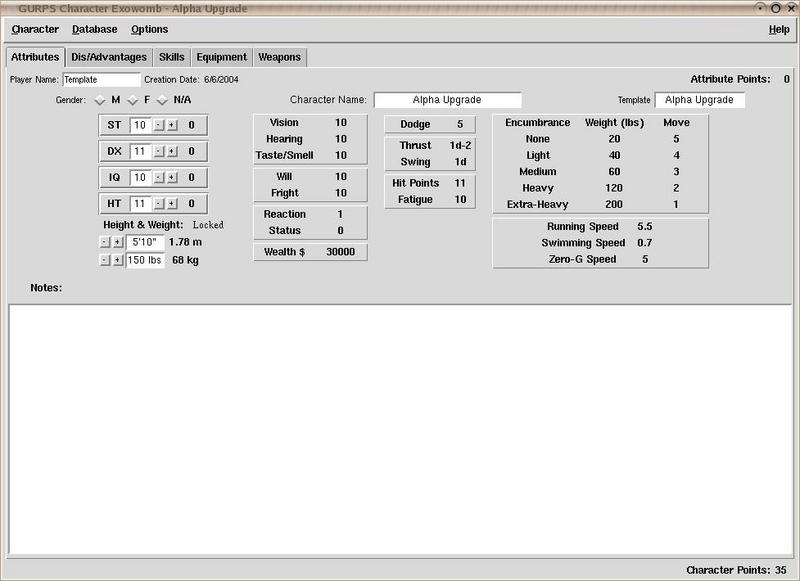The image size is (800, 581).
Task: Increase the HT attribute with plus button
Action: click(172, 204)
